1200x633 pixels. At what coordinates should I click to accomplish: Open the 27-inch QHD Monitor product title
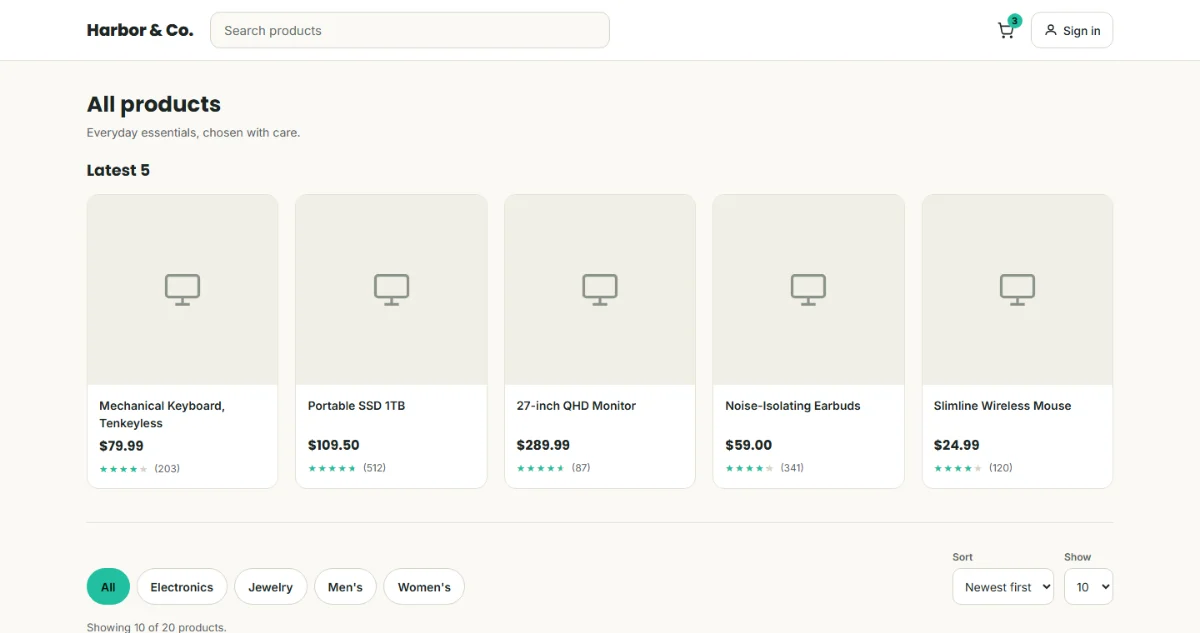tap(576, 406)
